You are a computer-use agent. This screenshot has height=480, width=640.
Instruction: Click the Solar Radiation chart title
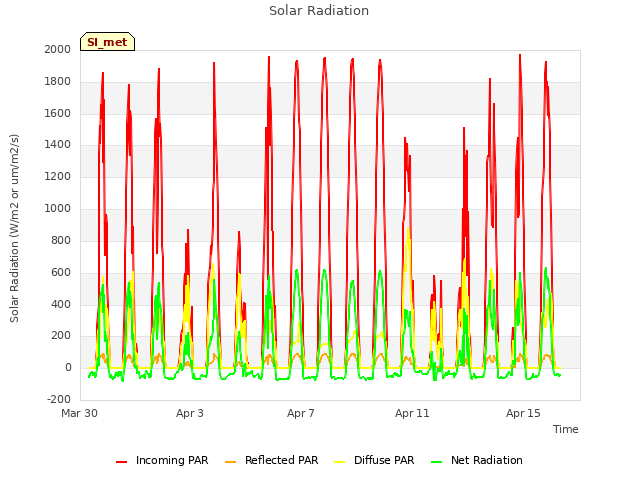[319, 11]
